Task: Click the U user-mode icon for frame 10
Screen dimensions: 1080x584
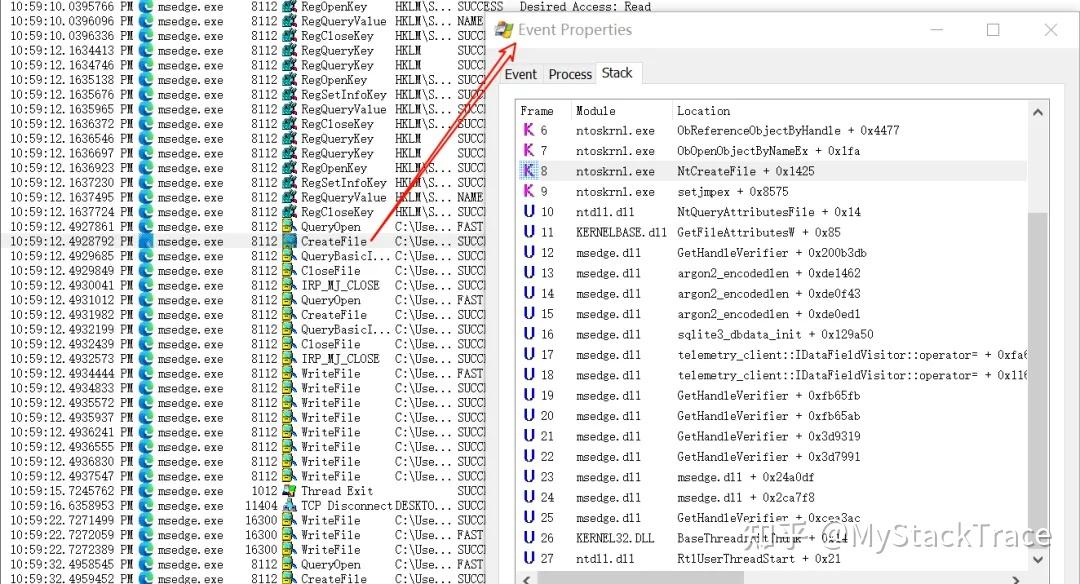Action: (x=529, y=211)
